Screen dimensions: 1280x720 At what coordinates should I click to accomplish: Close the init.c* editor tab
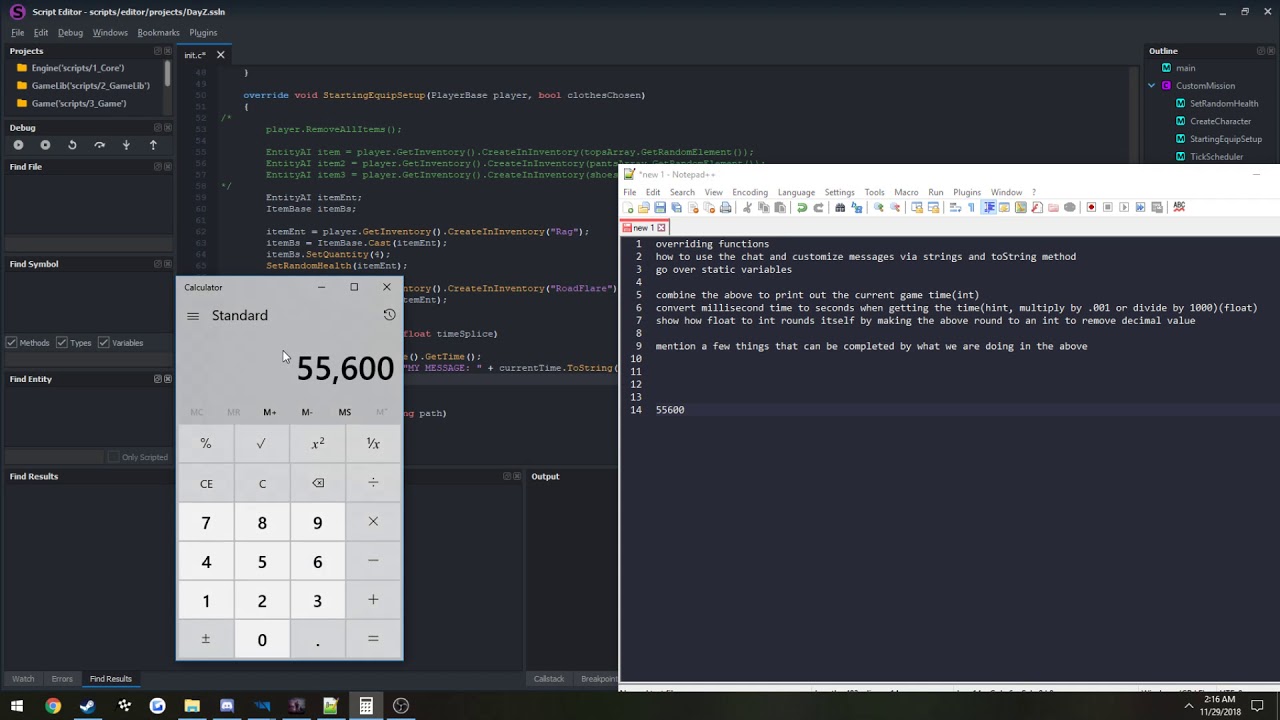pos(221,55)
